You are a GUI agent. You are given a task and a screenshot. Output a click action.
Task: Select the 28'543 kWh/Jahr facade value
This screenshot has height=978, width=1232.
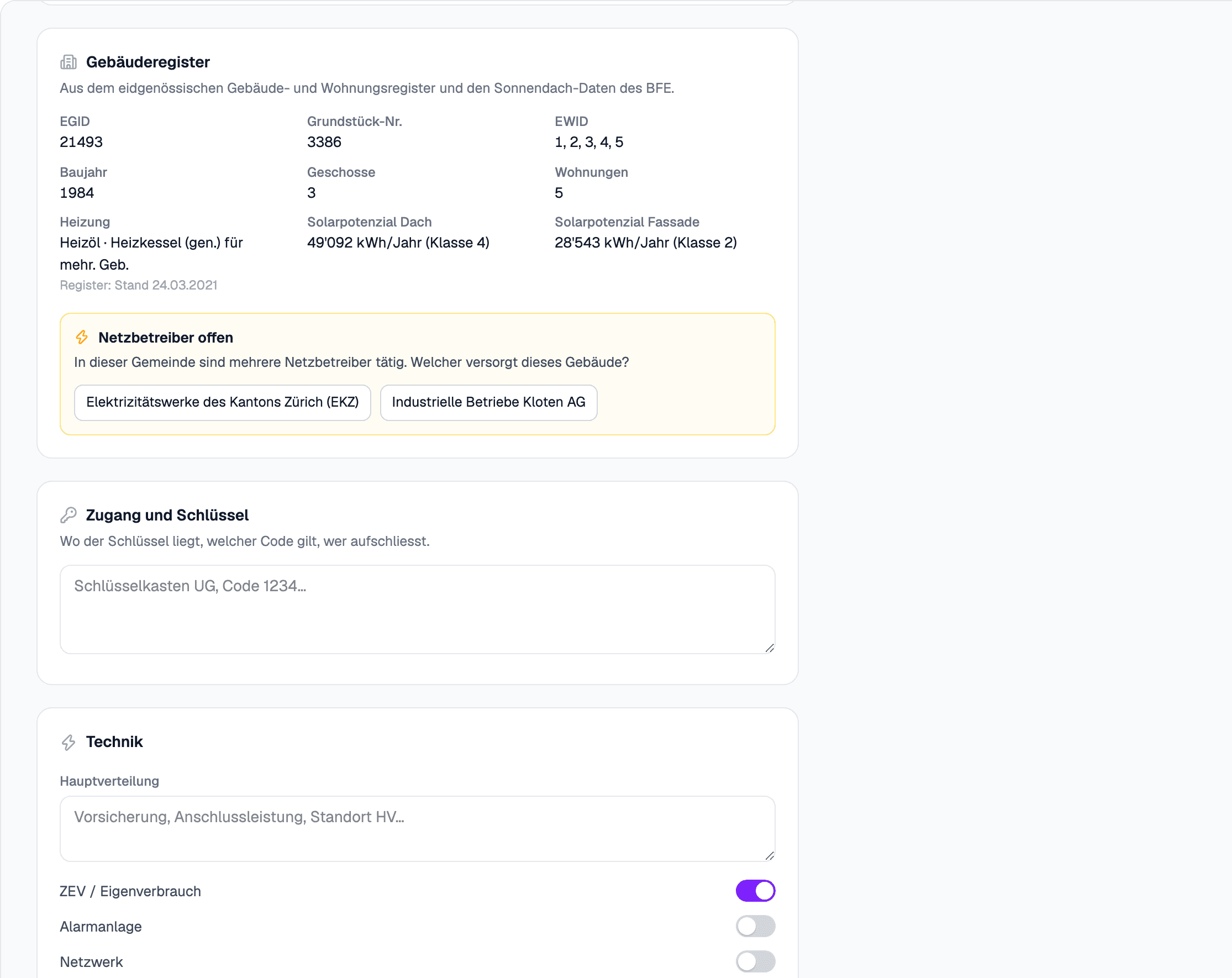[x=646, y=243]
